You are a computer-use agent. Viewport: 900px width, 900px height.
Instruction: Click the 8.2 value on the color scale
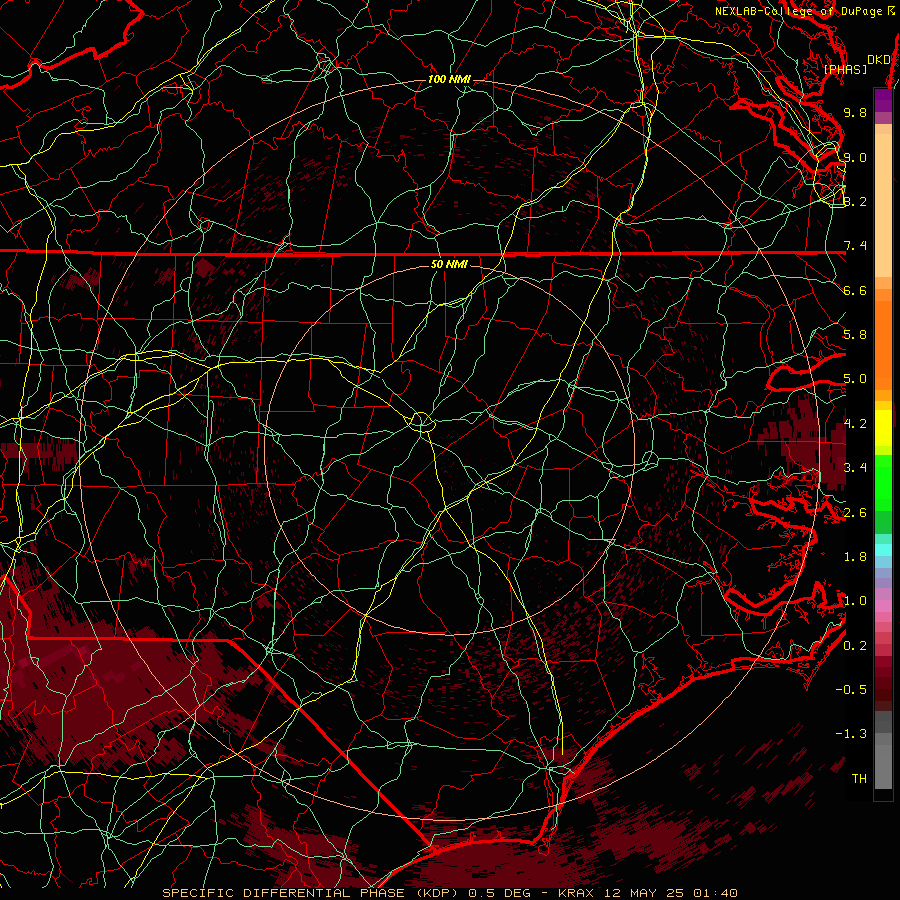click(x=855, y=201)
